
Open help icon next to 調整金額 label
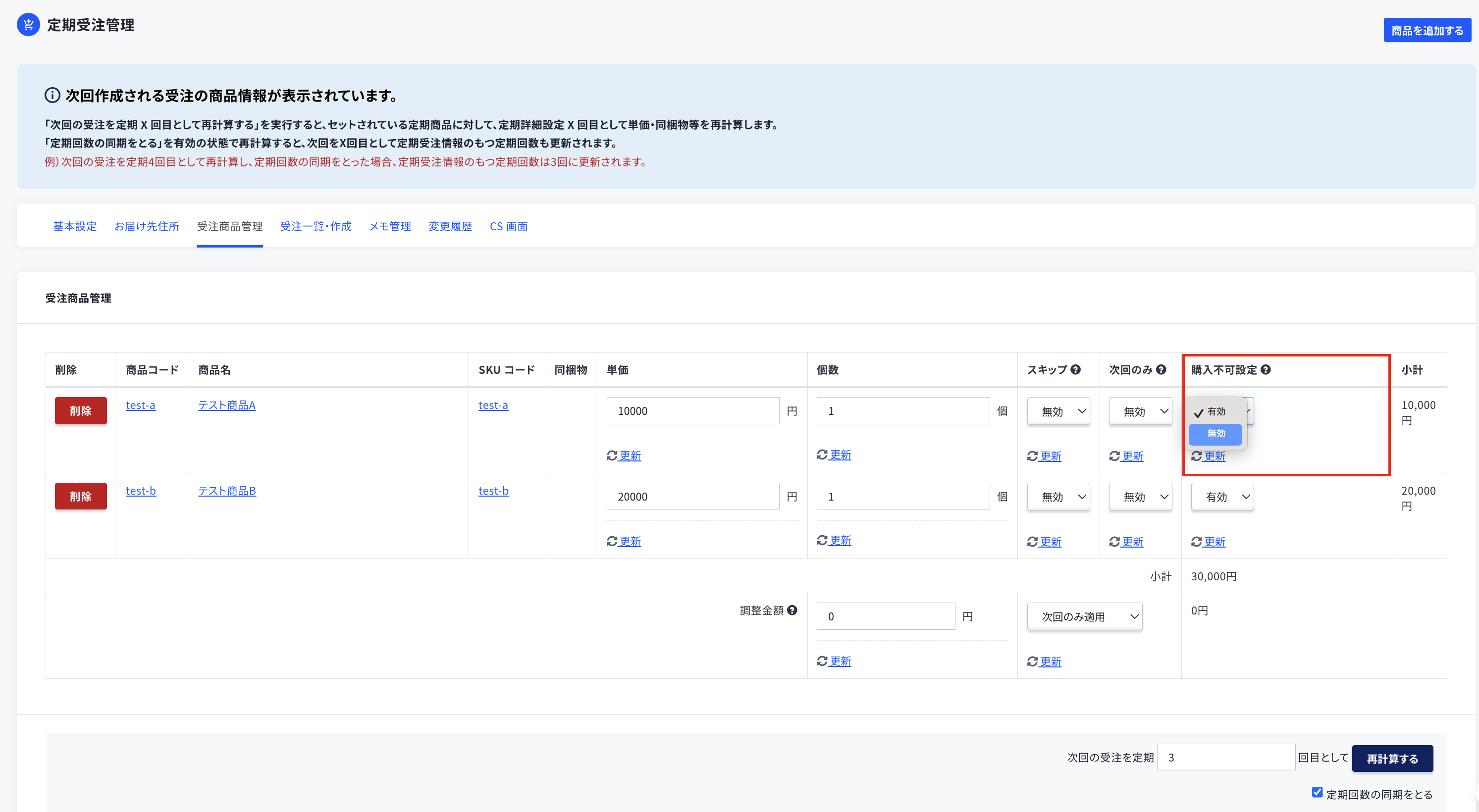[x=792, y=610]
